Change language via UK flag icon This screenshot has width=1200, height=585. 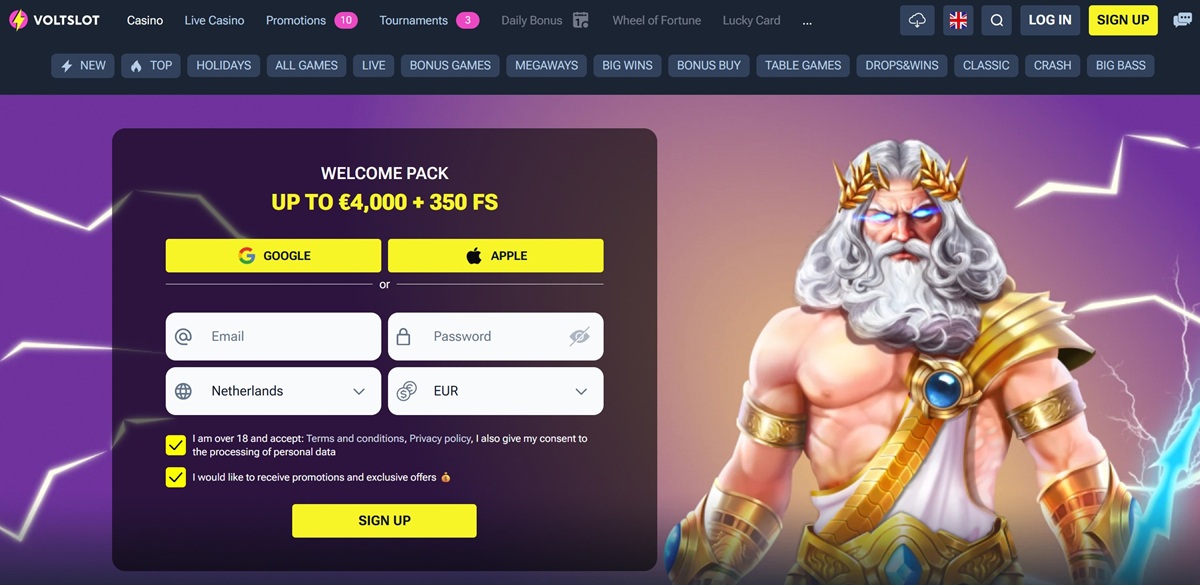point(957,20)
